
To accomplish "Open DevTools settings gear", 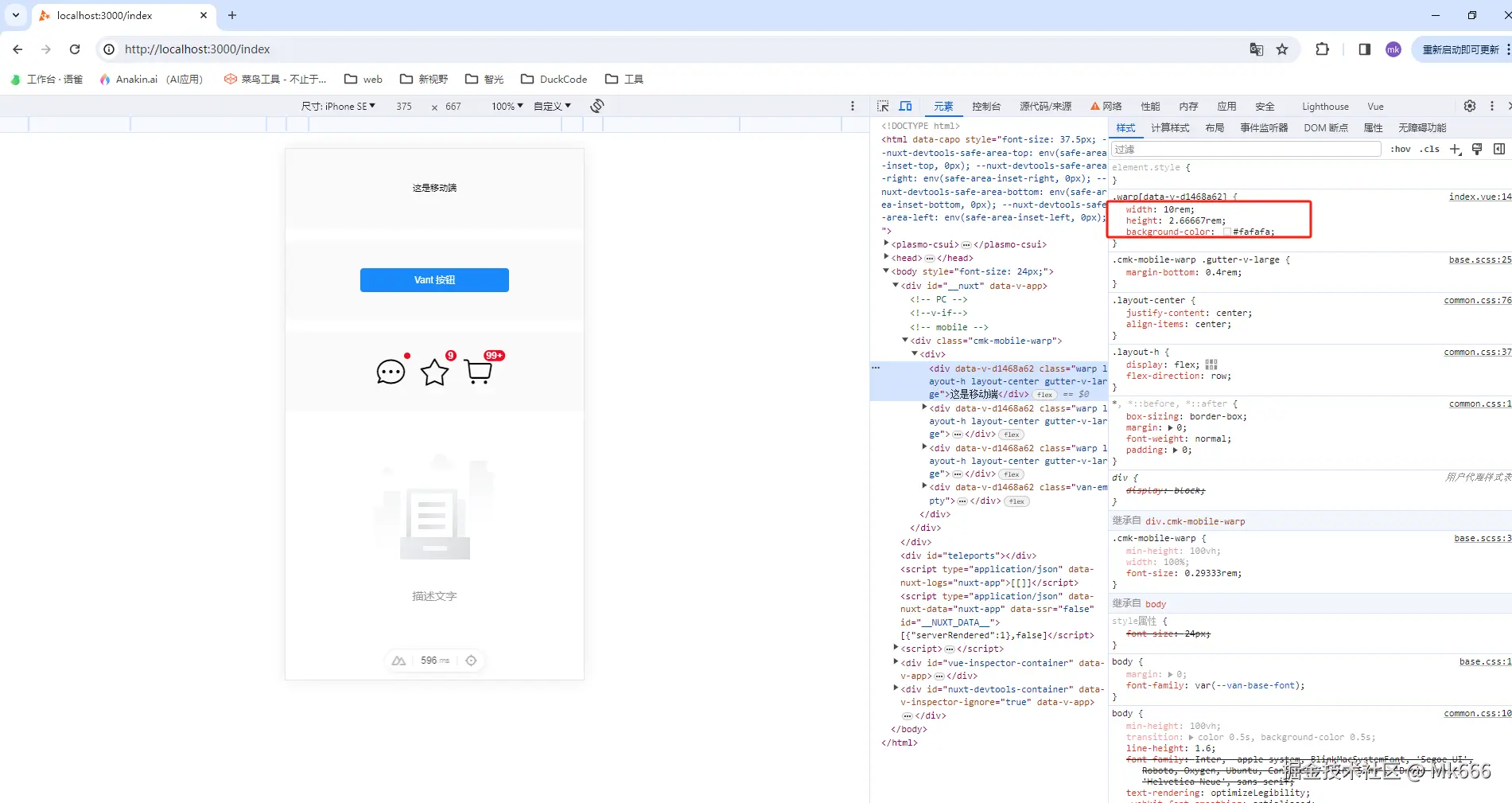I will (x=1470, y=106).
